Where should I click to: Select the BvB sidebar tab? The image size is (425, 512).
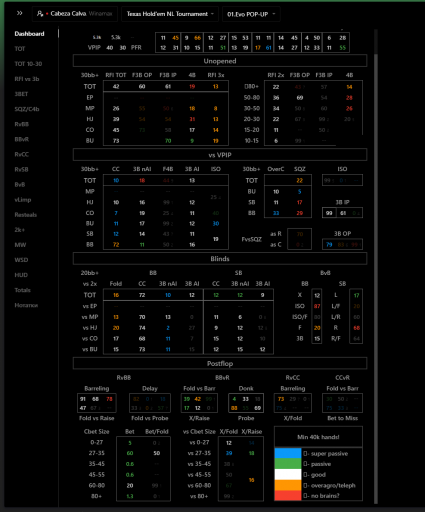(20, 184)
